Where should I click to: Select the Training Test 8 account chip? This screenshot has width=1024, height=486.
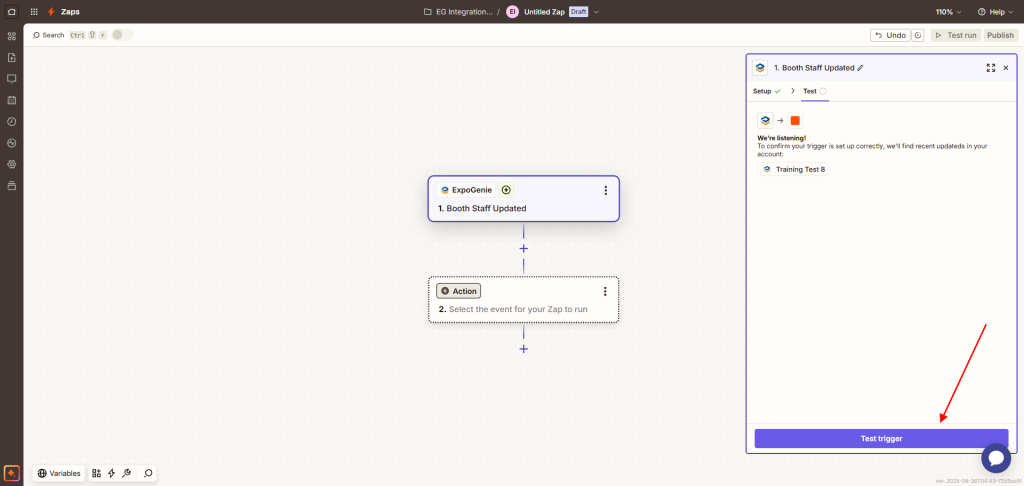coord(793,169)
